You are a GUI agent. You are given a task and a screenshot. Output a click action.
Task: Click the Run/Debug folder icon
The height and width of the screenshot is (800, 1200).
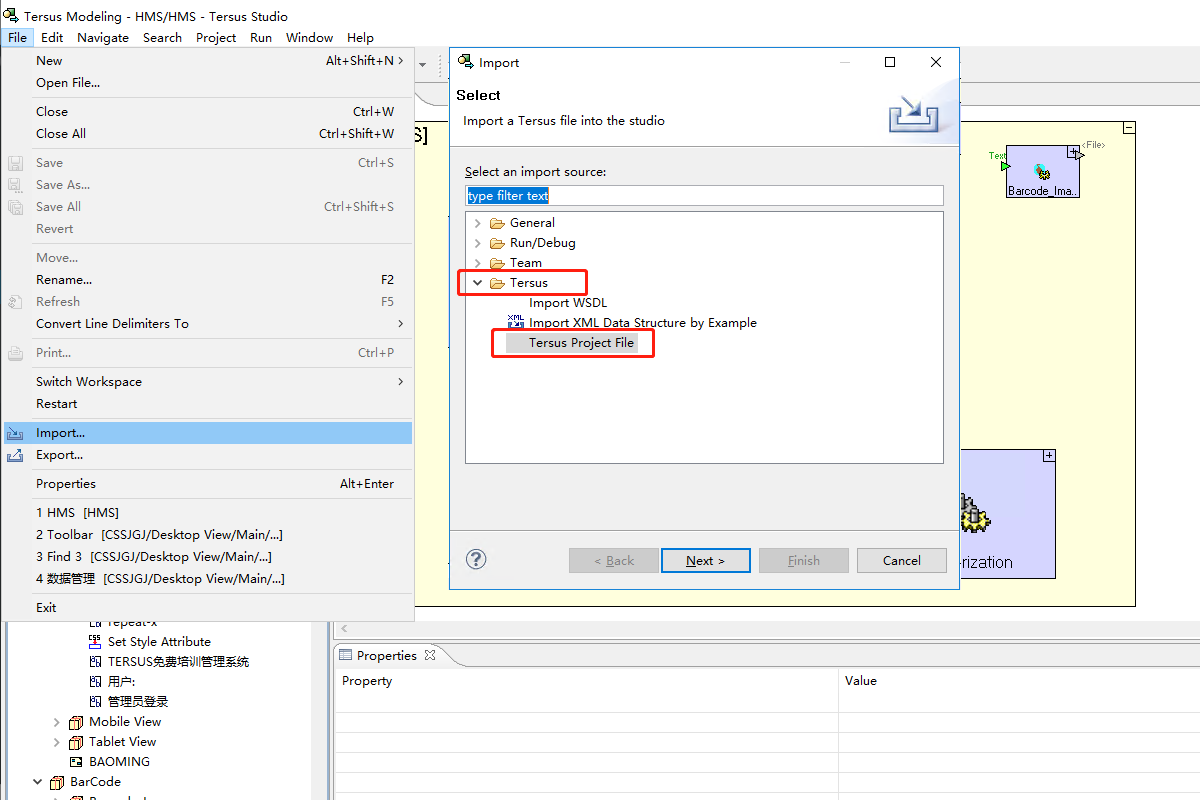[497, 243]
